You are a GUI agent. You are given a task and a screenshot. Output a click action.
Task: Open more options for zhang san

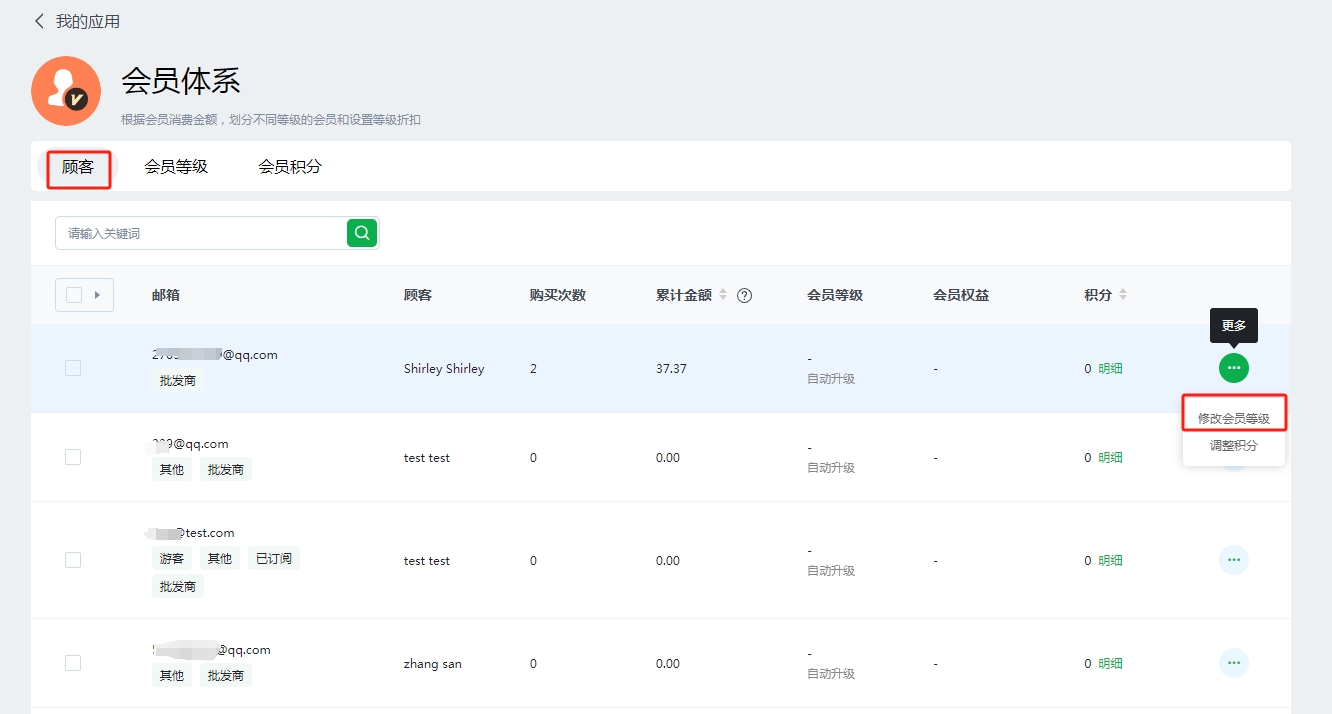[x=1234, y=663]
